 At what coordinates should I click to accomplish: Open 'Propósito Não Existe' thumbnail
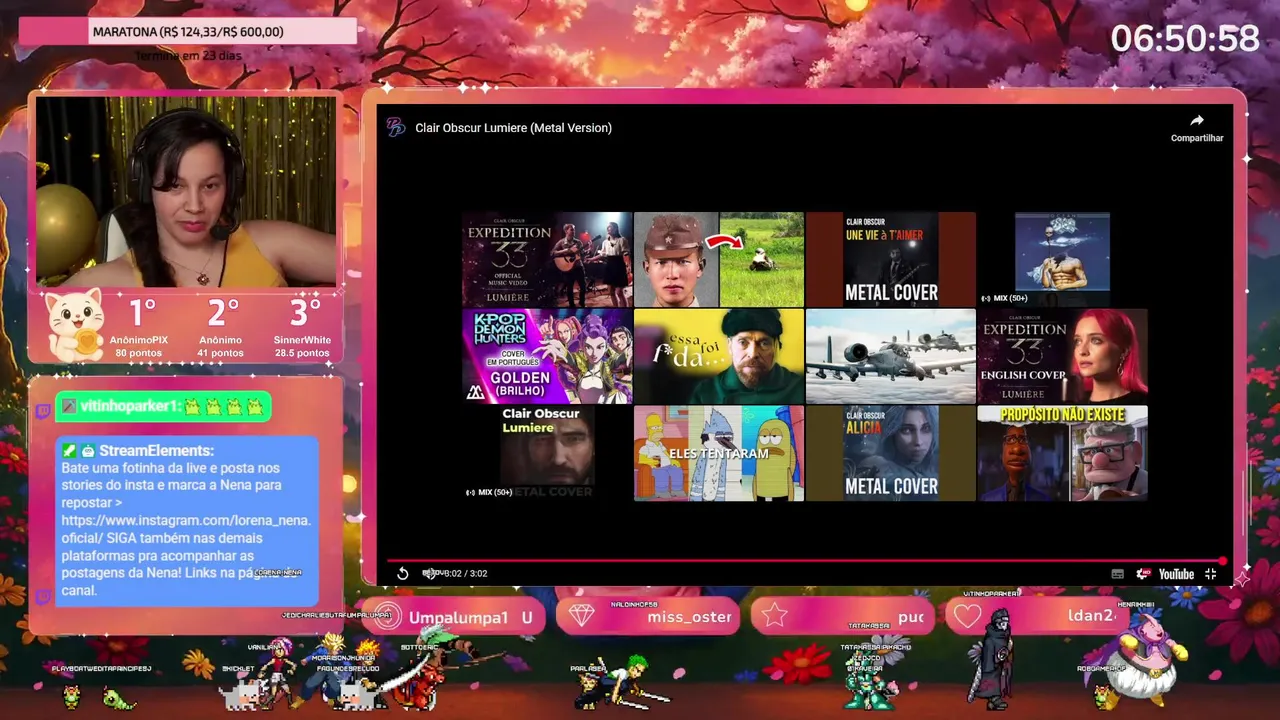(x=1062, y=453)
